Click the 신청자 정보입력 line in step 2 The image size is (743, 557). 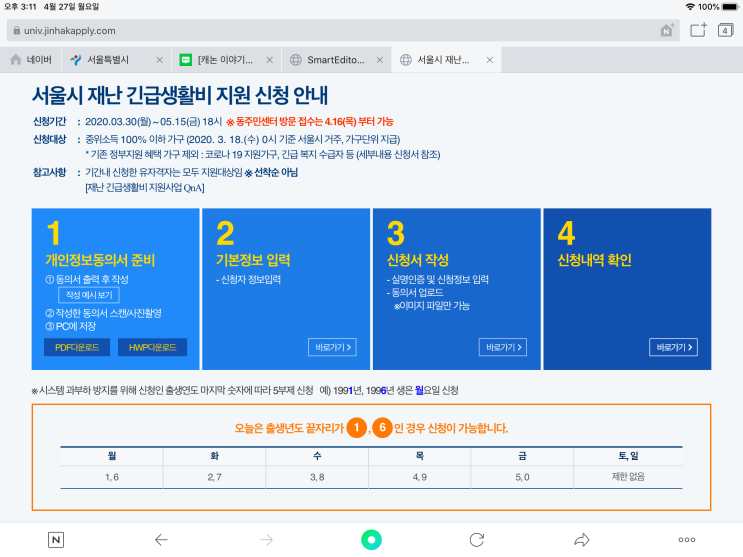click(248, 279)
